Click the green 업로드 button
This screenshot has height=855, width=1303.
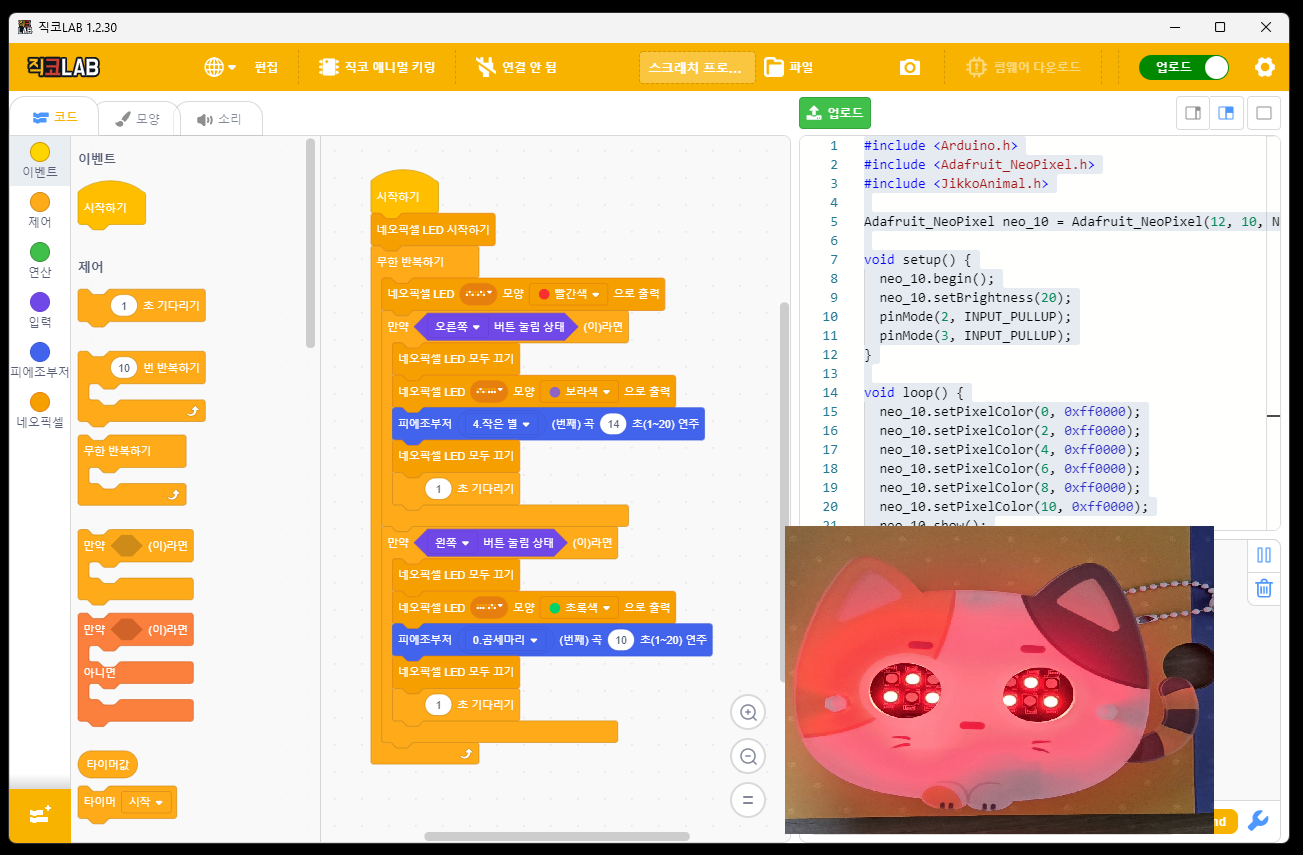pyautogui.click(x=835, y=113)
